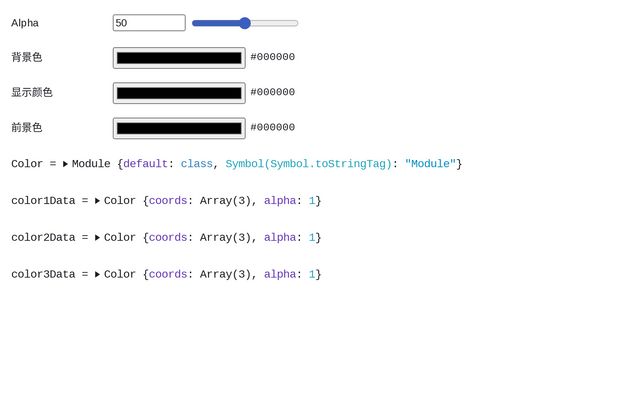Click the #000000 hex value beside 背景色
The height and width of the screenshot is (400, 640).
[272, 58]
